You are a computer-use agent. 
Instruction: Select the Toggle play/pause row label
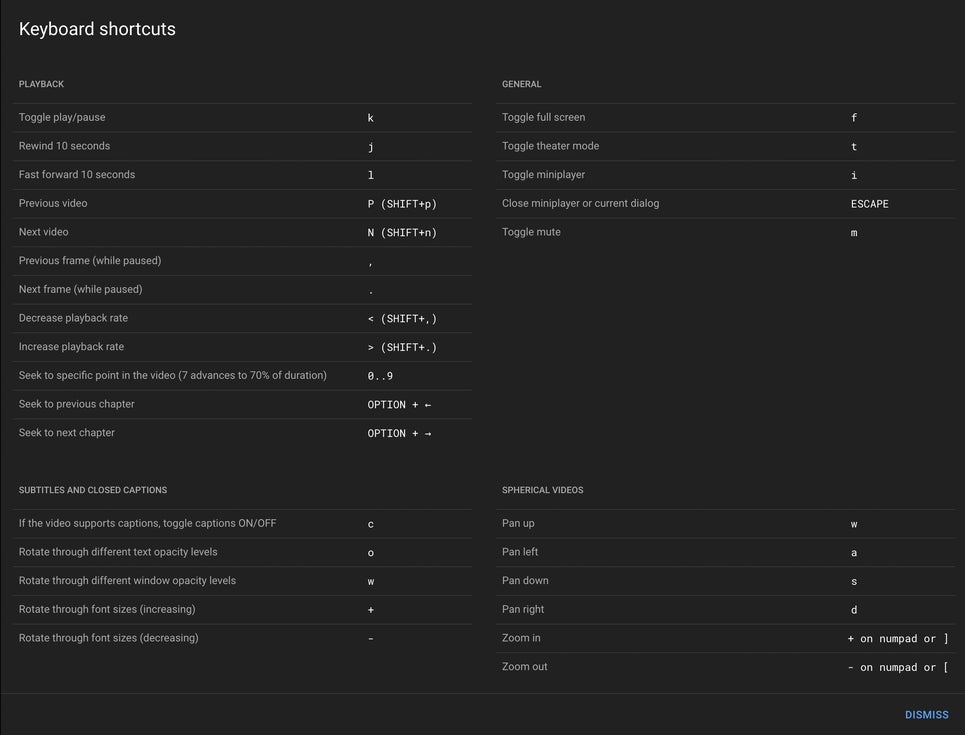pos(62,117)
